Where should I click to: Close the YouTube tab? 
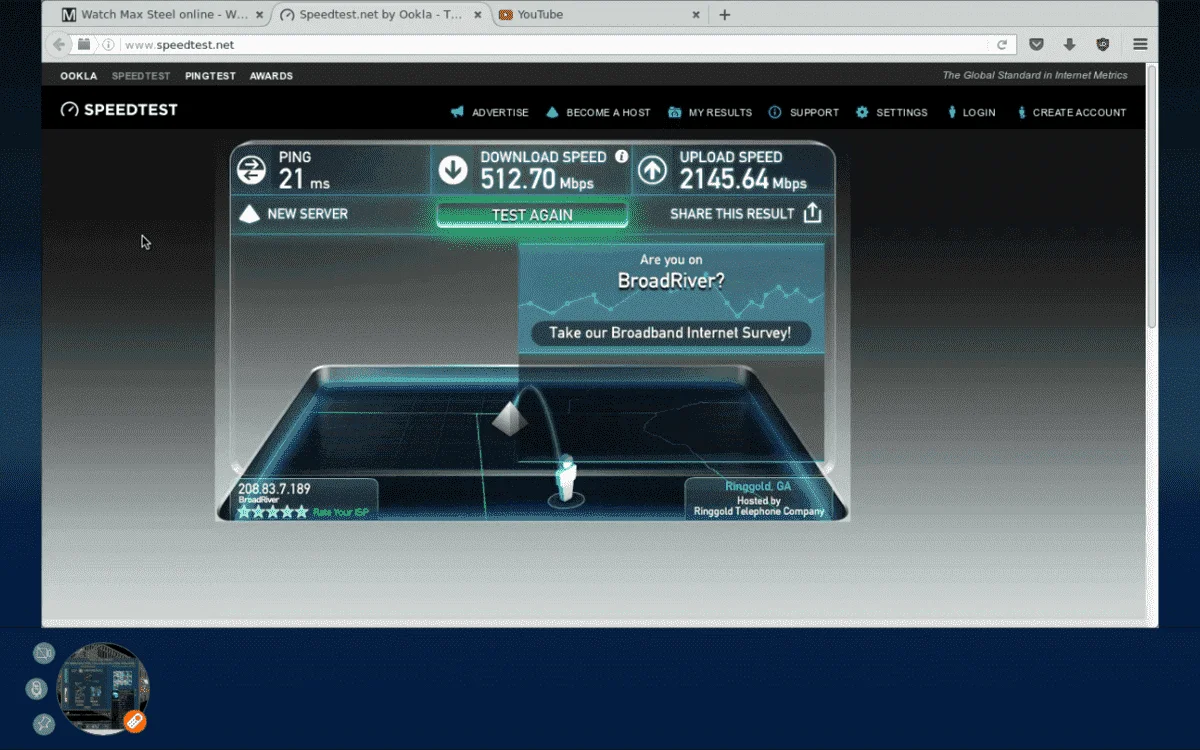pos(696,15)
